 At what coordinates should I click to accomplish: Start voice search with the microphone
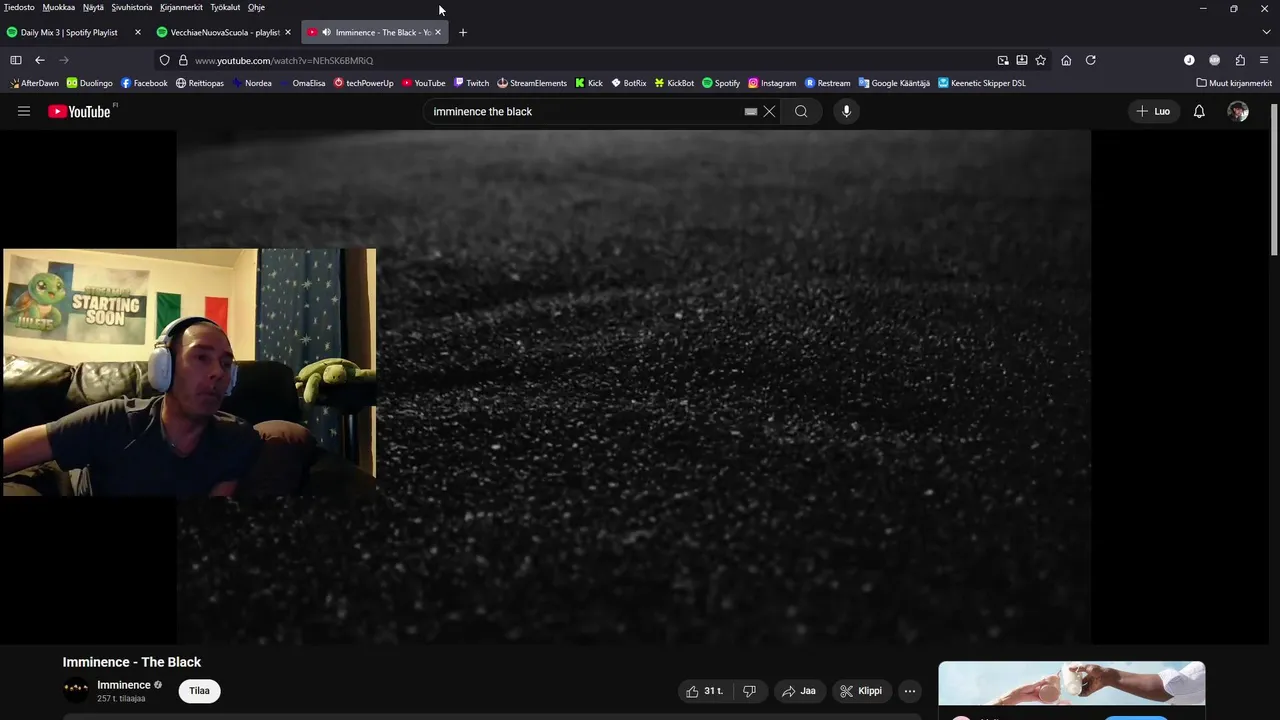click(846, 111)
